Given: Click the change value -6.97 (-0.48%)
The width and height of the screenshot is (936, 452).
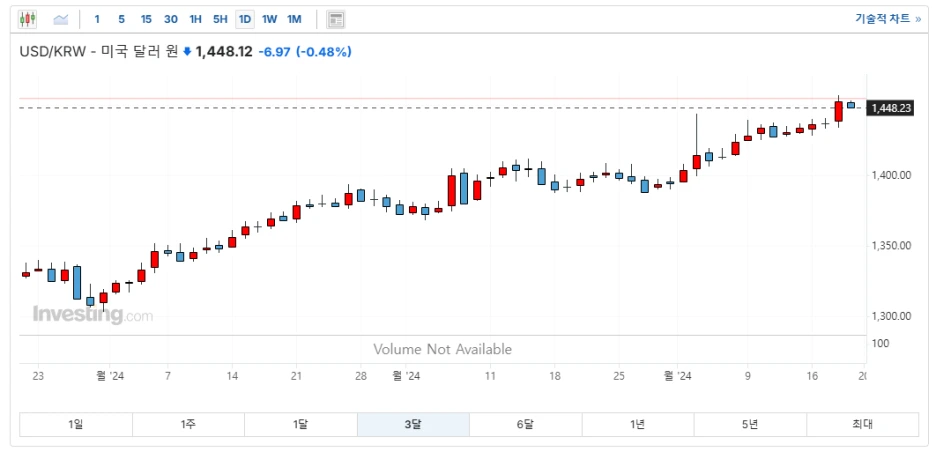Looking at the screenshot, I should click(305, 52).
